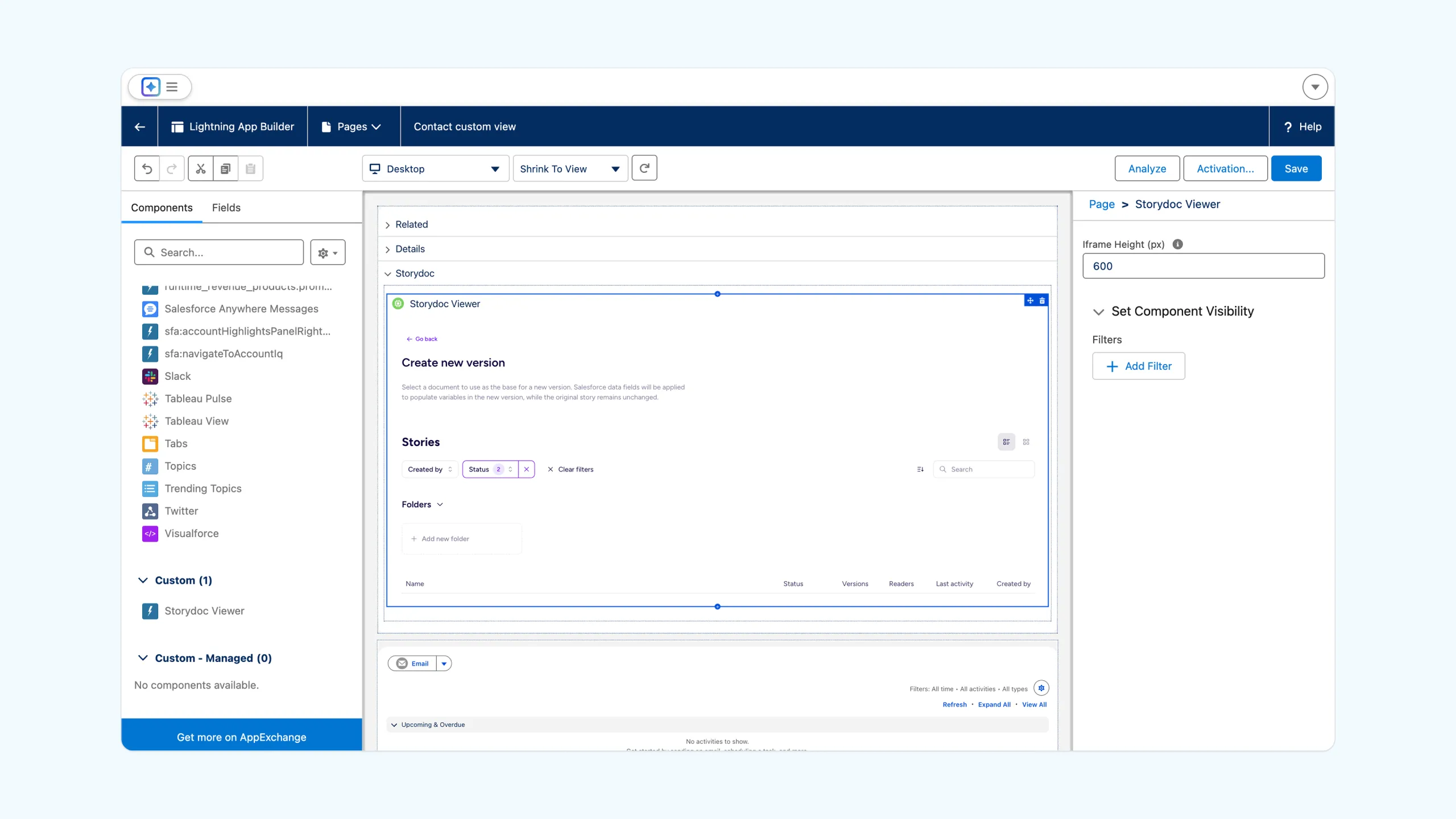Viewport: 1456px width, 819px height.
Task: Click the back arrow in the header
Action: pyautogui.click(x=140, y=127)
